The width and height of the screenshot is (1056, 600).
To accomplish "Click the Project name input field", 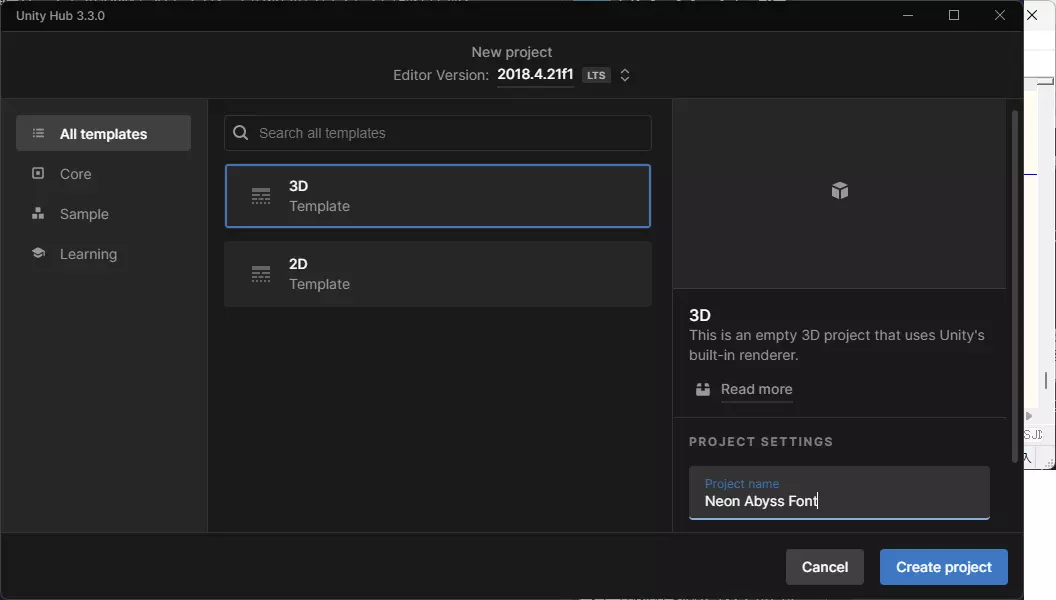I will 839,500.
